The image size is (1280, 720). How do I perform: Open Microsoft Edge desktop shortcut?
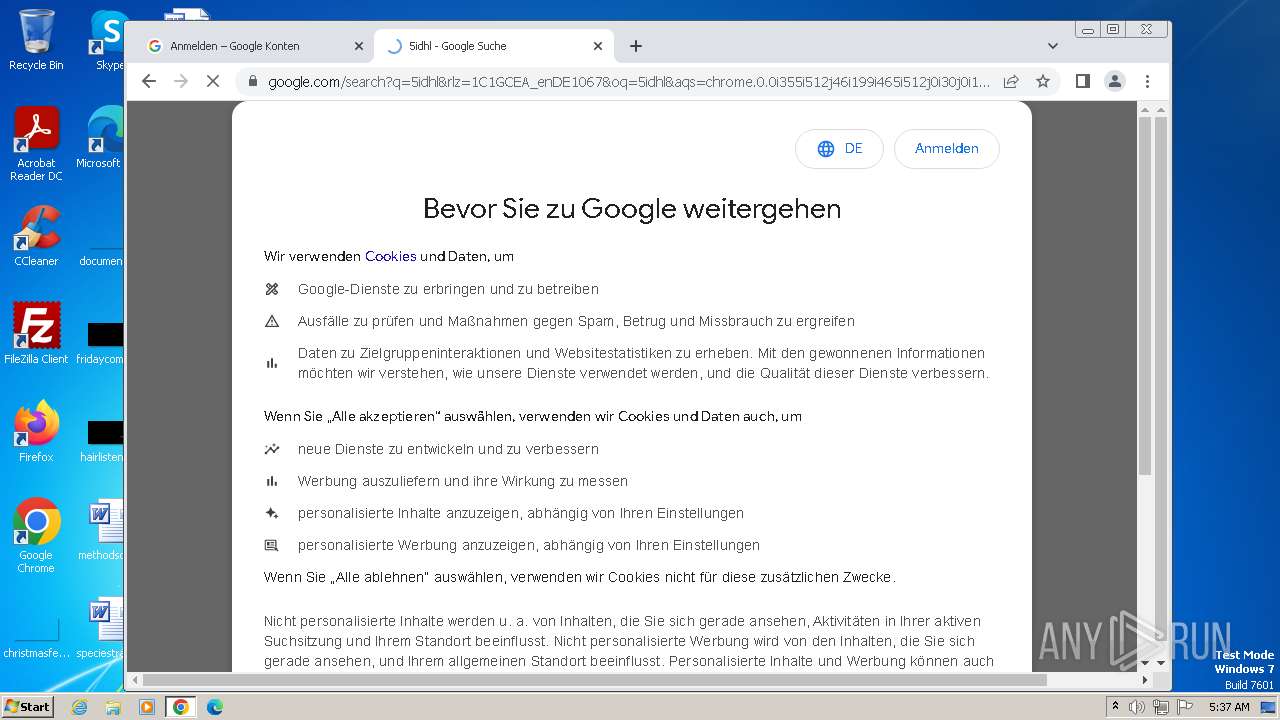[x=100, y=138]
